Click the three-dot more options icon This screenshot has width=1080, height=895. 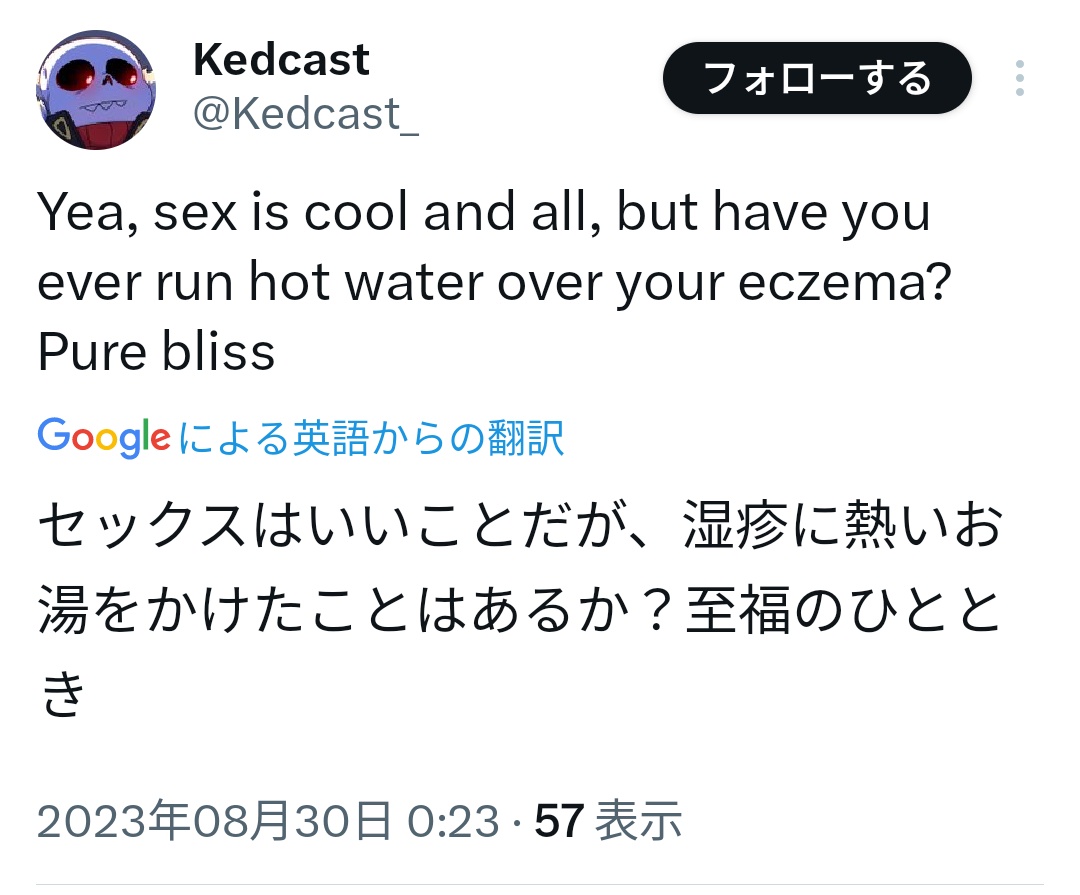(1019, 78)
